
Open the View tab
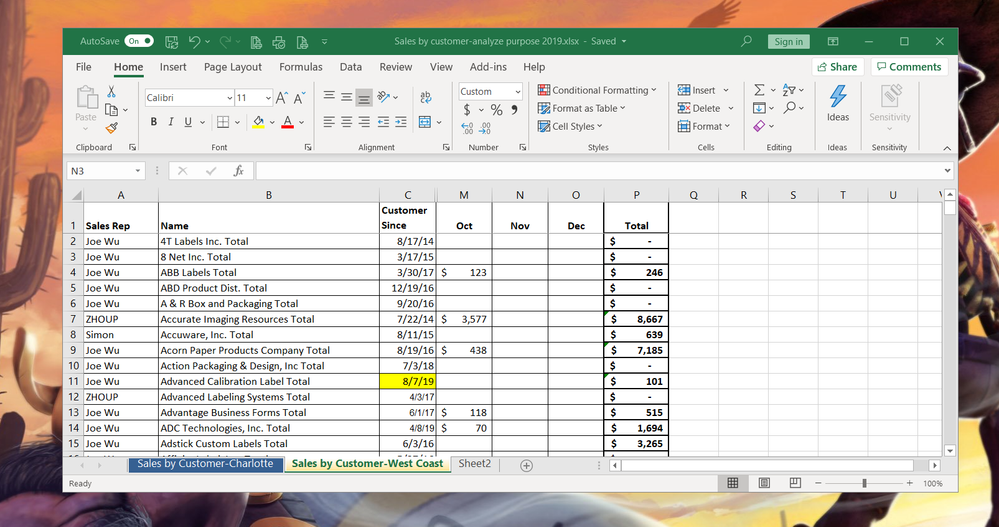click(x=441, y=67)
